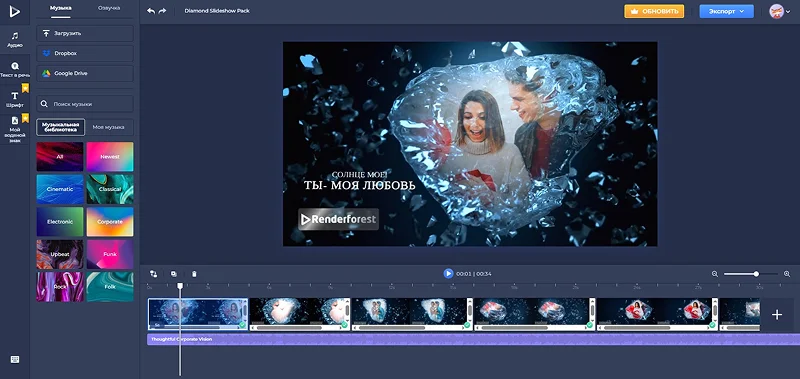The width and height of the screenshot is (800, 379).
Task: Click the zoom out magnifier icon
Action: point(715,274)
